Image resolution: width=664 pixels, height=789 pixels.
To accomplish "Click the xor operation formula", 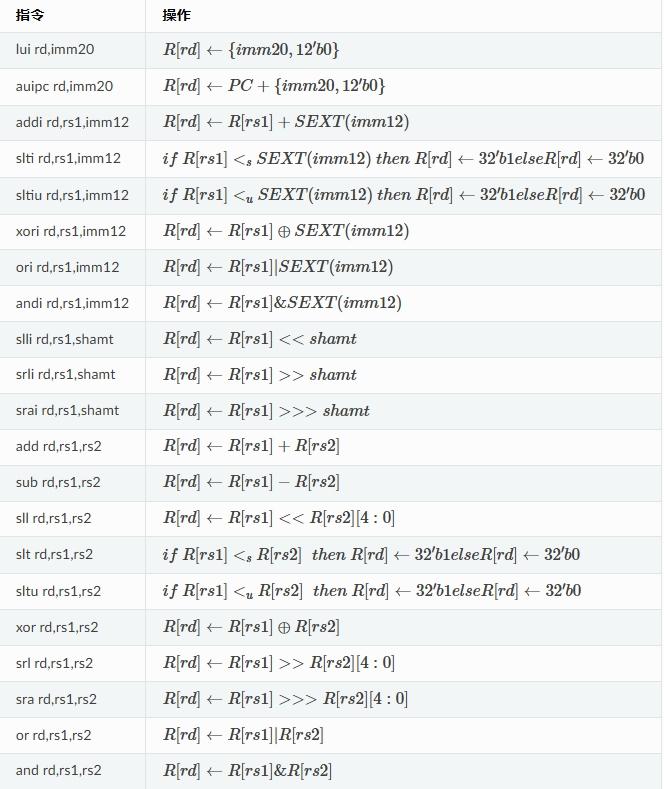I will pyautogui.click(x=251, y=627).
